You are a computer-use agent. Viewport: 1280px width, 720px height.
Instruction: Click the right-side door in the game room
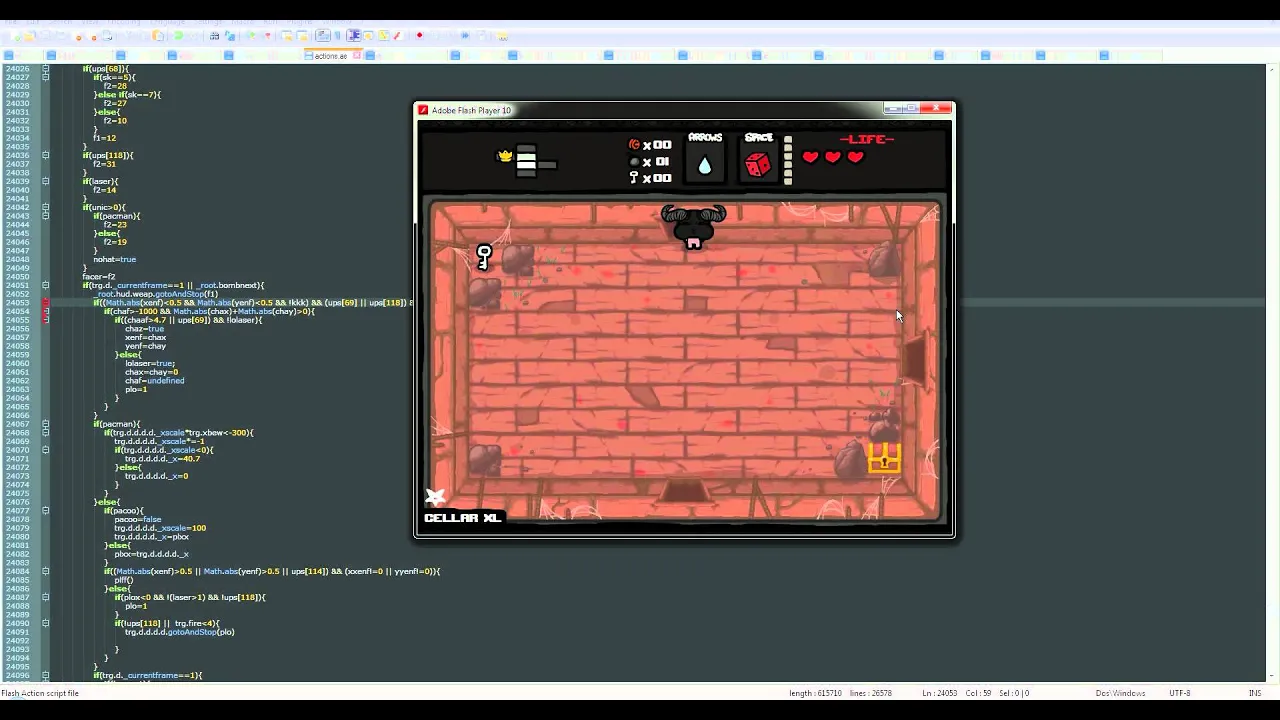[x=915, y=360]
